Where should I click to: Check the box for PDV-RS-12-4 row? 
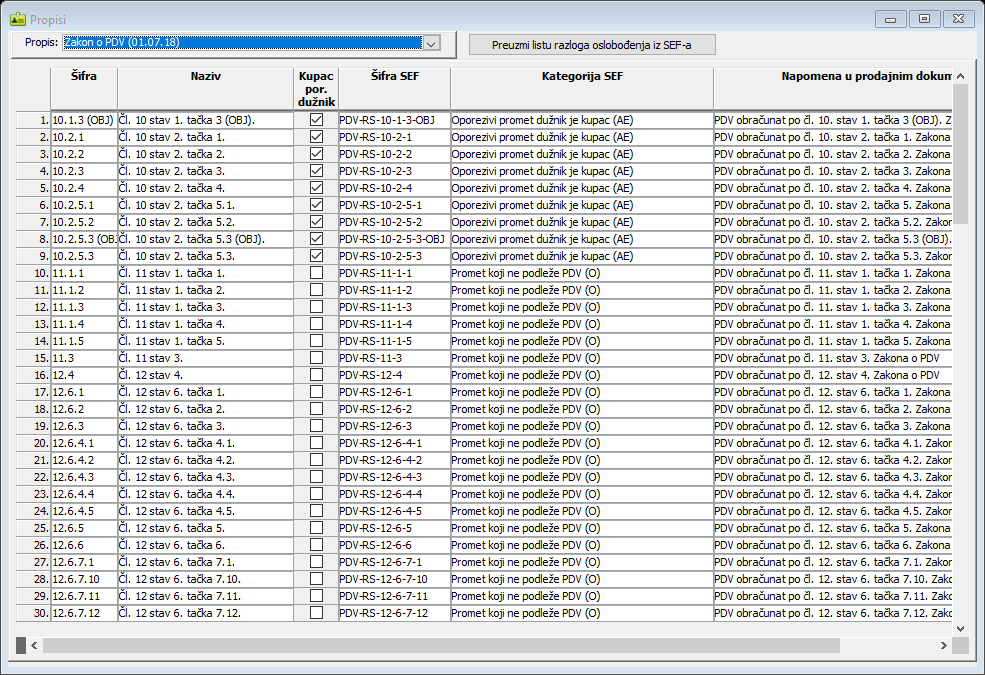316,375
